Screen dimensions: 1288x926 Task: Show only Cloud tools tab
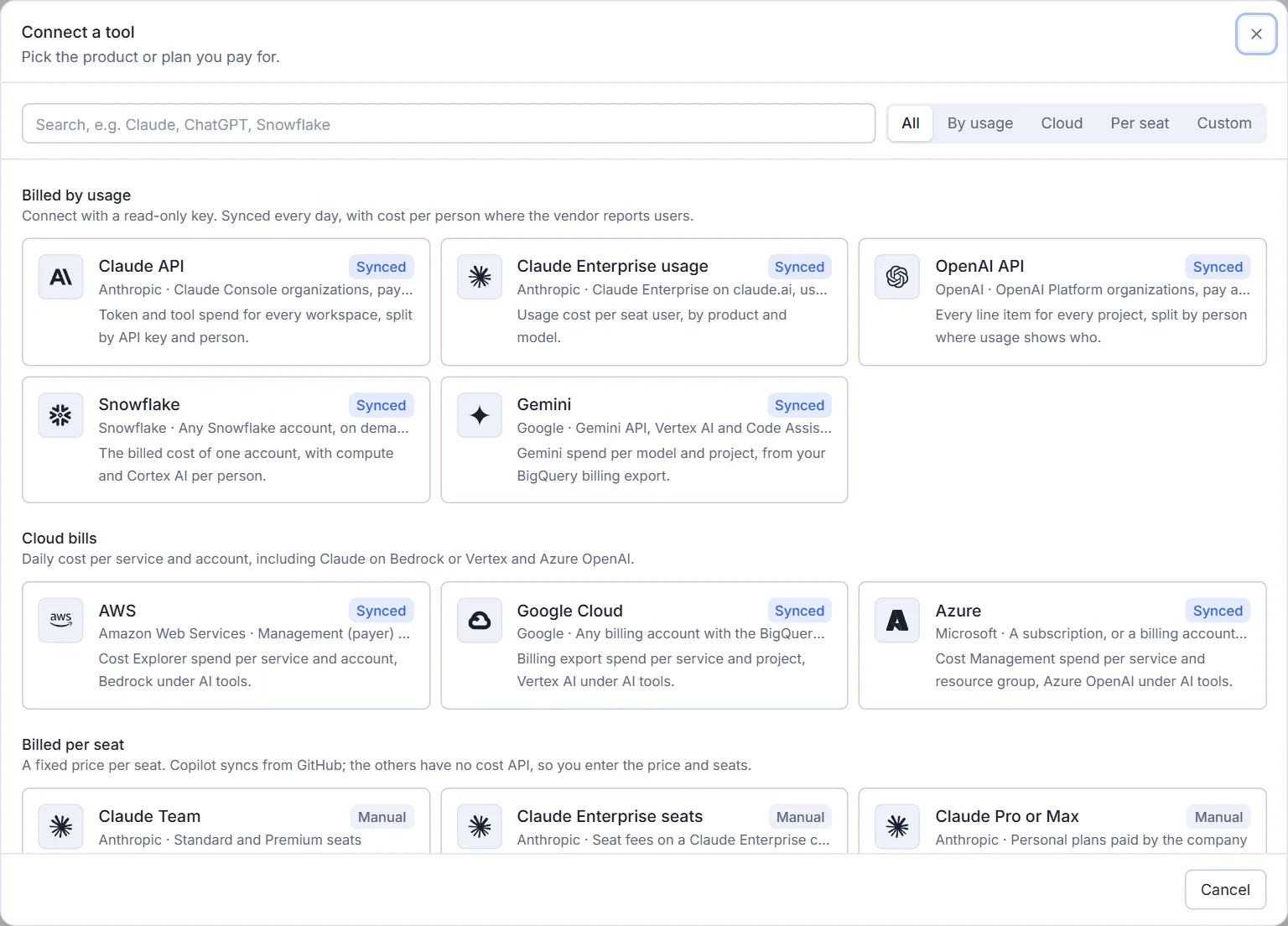pos(1062,123)
